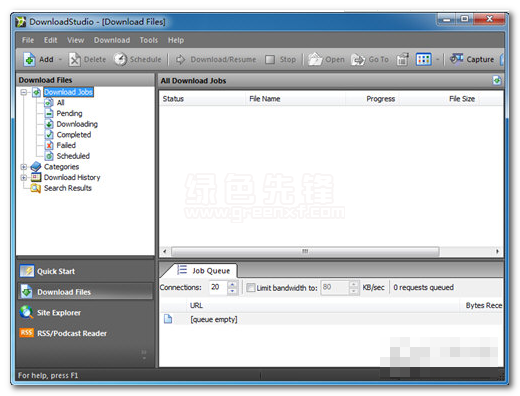The image size is (520, 396).
Task: Click the Connections number field
Action: pyautogui.click(x=218, y=287)
